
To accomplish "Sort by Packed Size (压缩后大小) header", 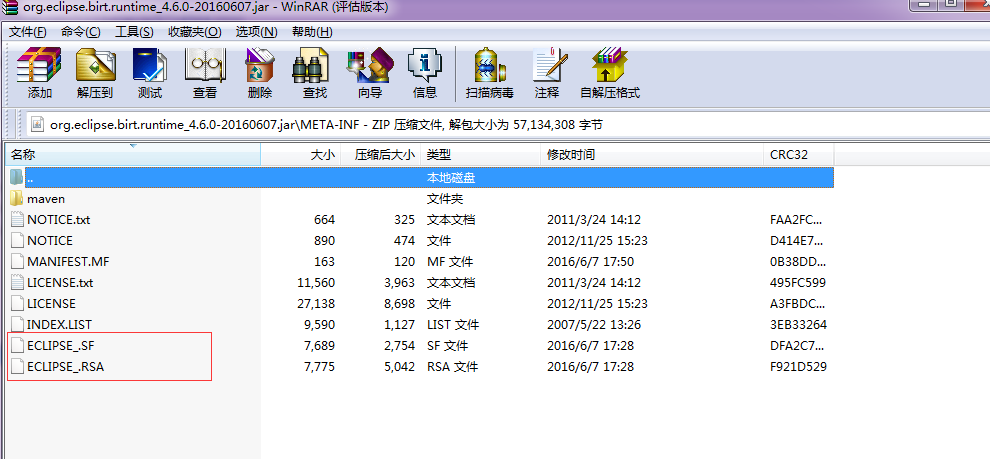I will pos(380,155).
